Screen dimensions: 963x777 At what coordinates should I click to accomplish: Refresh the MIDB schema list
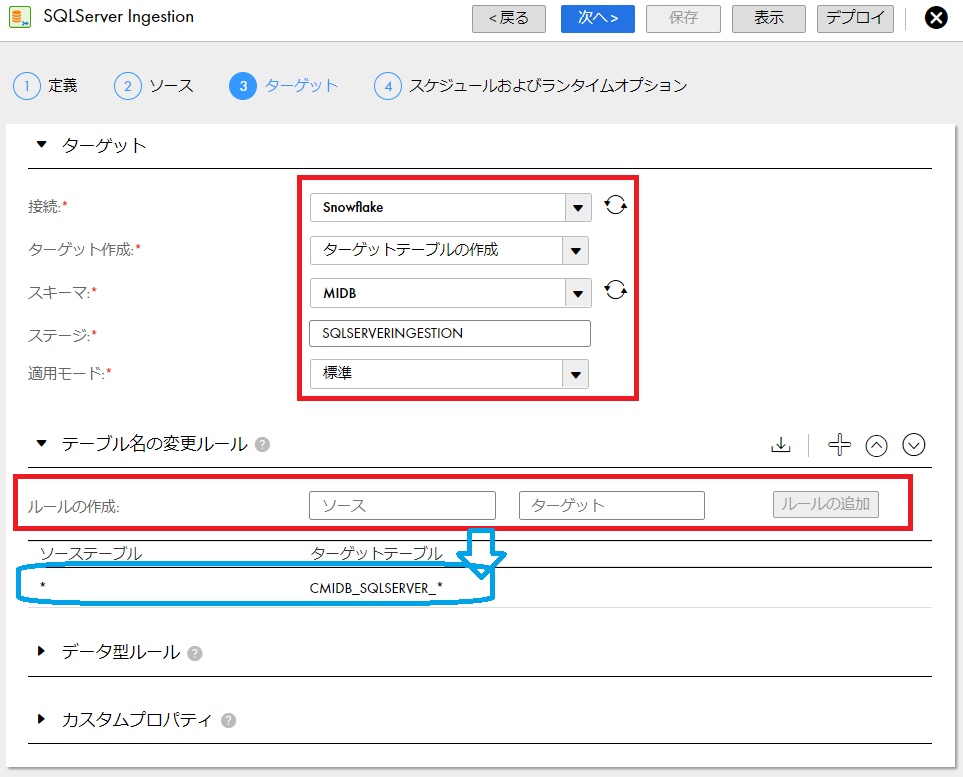pyautogui.click(x=615, y=289)
